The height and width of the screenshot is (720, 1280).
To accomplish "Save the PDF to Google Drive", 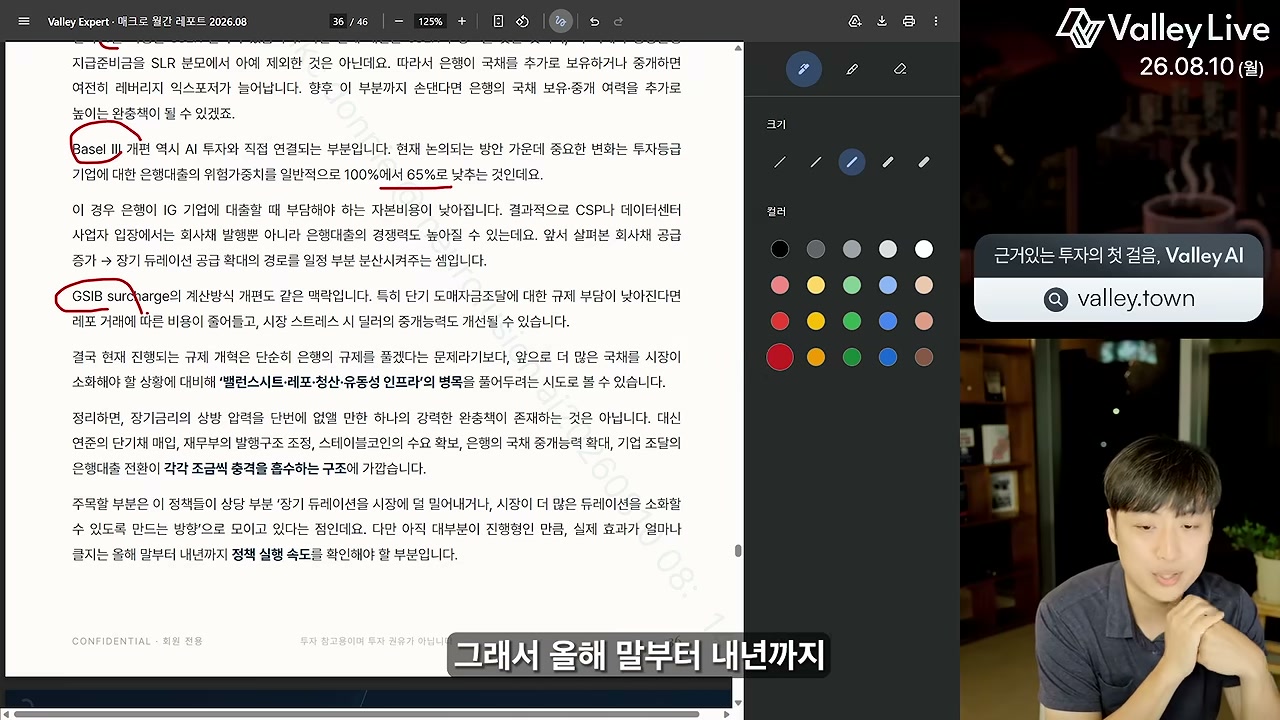I will point(855,21).
